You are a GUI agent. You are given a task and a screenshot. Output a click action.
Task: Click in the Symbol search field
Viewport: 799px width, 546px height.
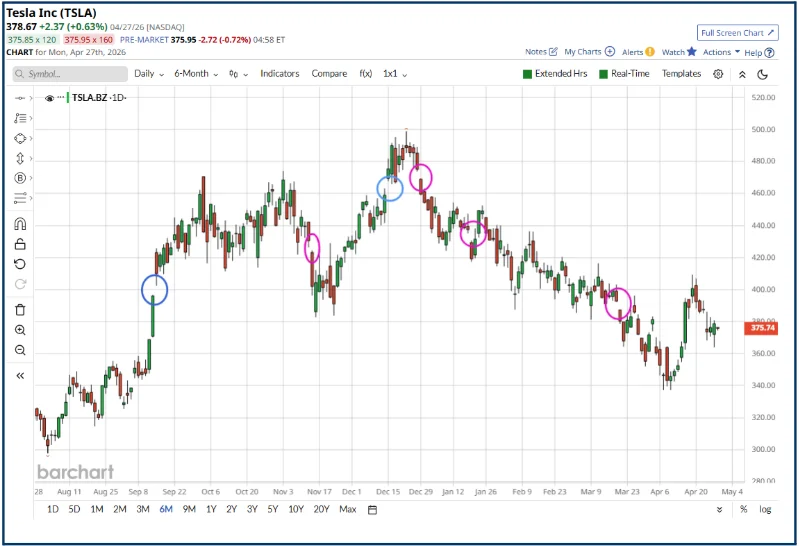70,74
